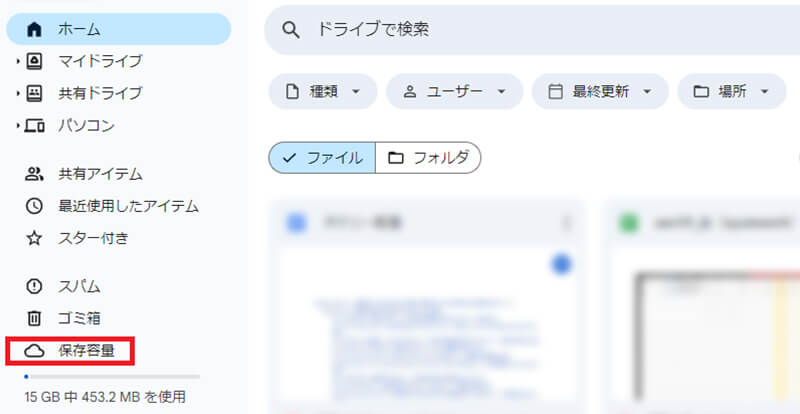The height and width of the screenshot is (414, 800).
Task: Click the 共有アイテム people icon
Action: click(x=34, y=174)
